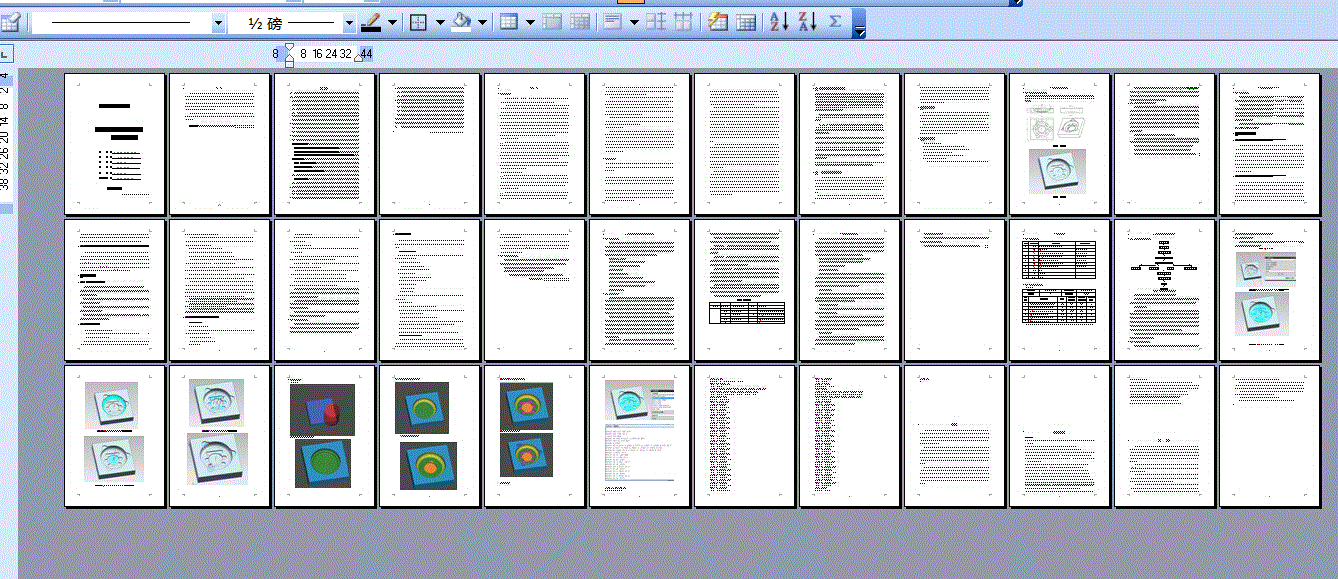Click Distribute Rows Evenly icon
The height and width of the screenshot is (579, 1338).
click(656, 22)
